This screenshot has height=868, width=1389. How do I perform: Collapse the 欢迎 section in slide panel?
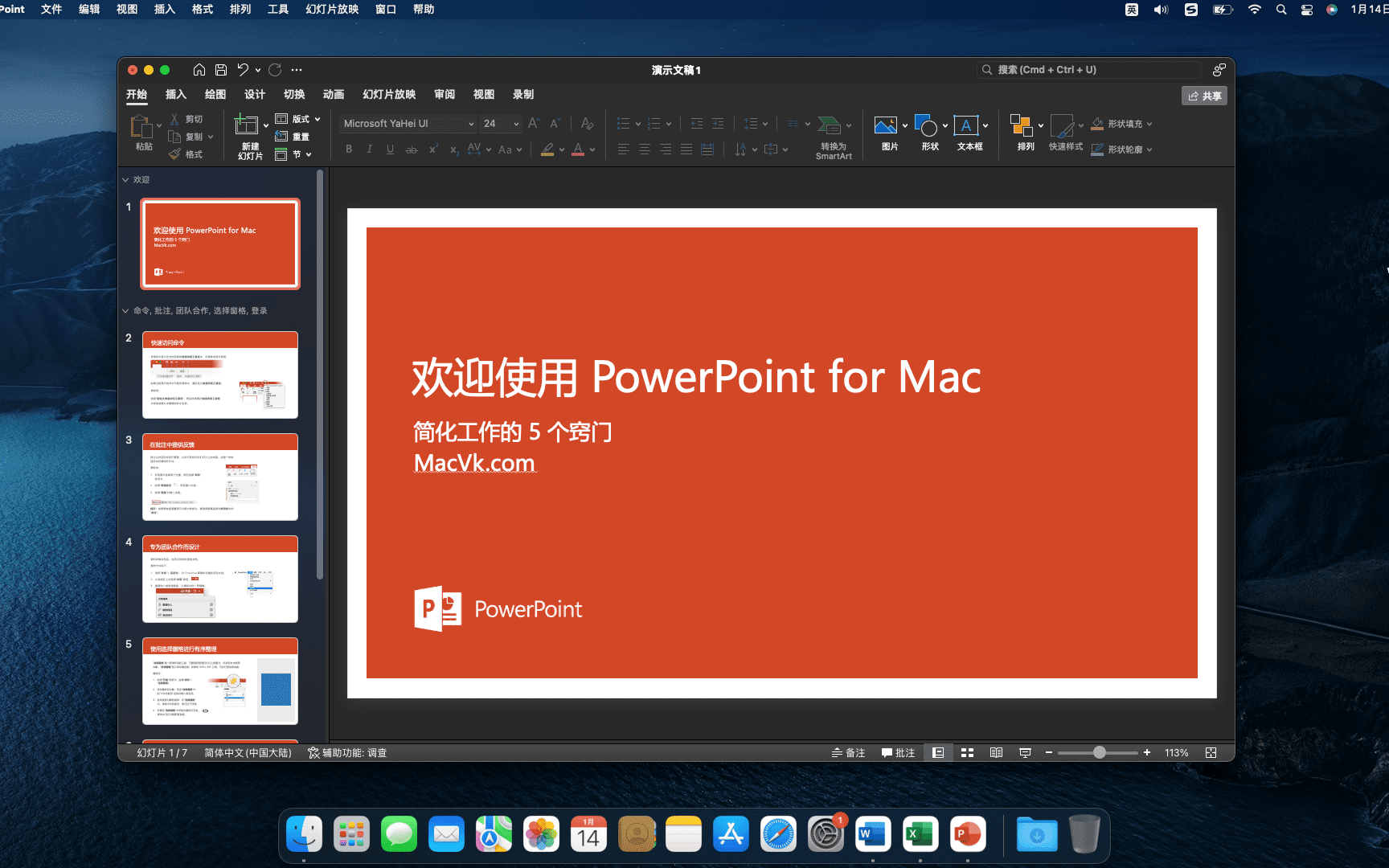(125, 180)
